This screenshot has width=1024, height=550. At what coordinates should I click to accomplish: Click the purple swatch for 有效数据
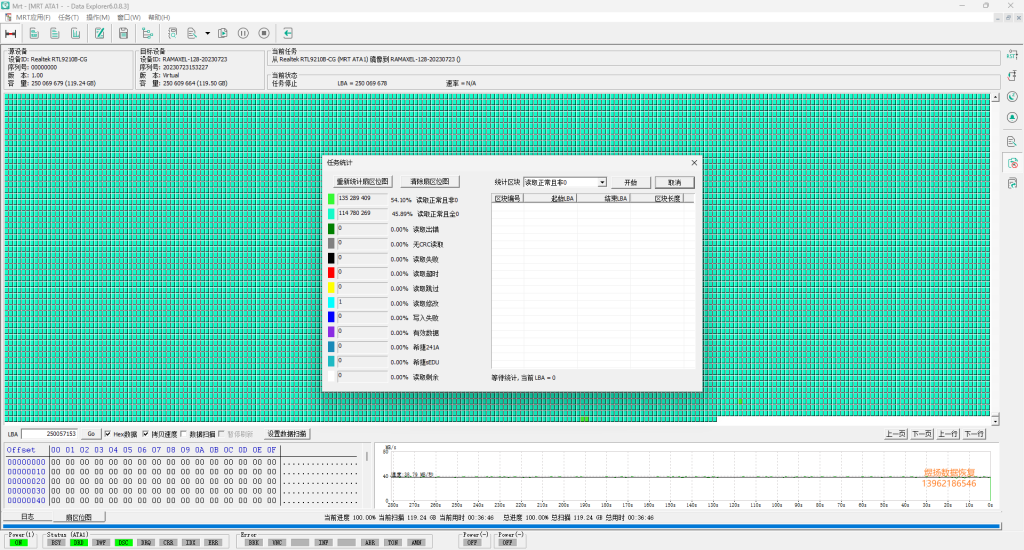tap(331, 332)
